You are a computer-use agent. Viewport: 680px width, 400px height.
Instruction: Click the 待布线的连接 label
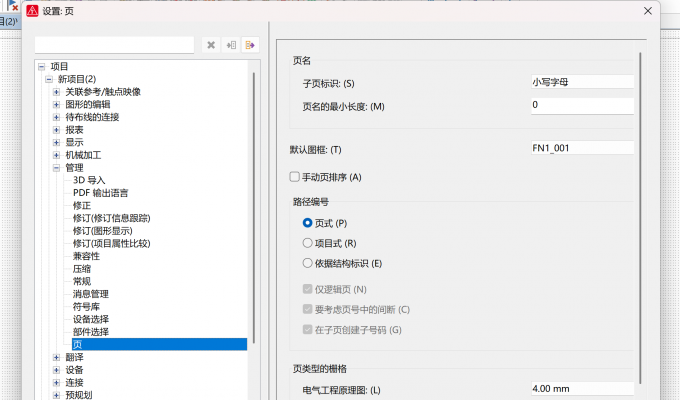pyautogui.click(x=92, y=117)
